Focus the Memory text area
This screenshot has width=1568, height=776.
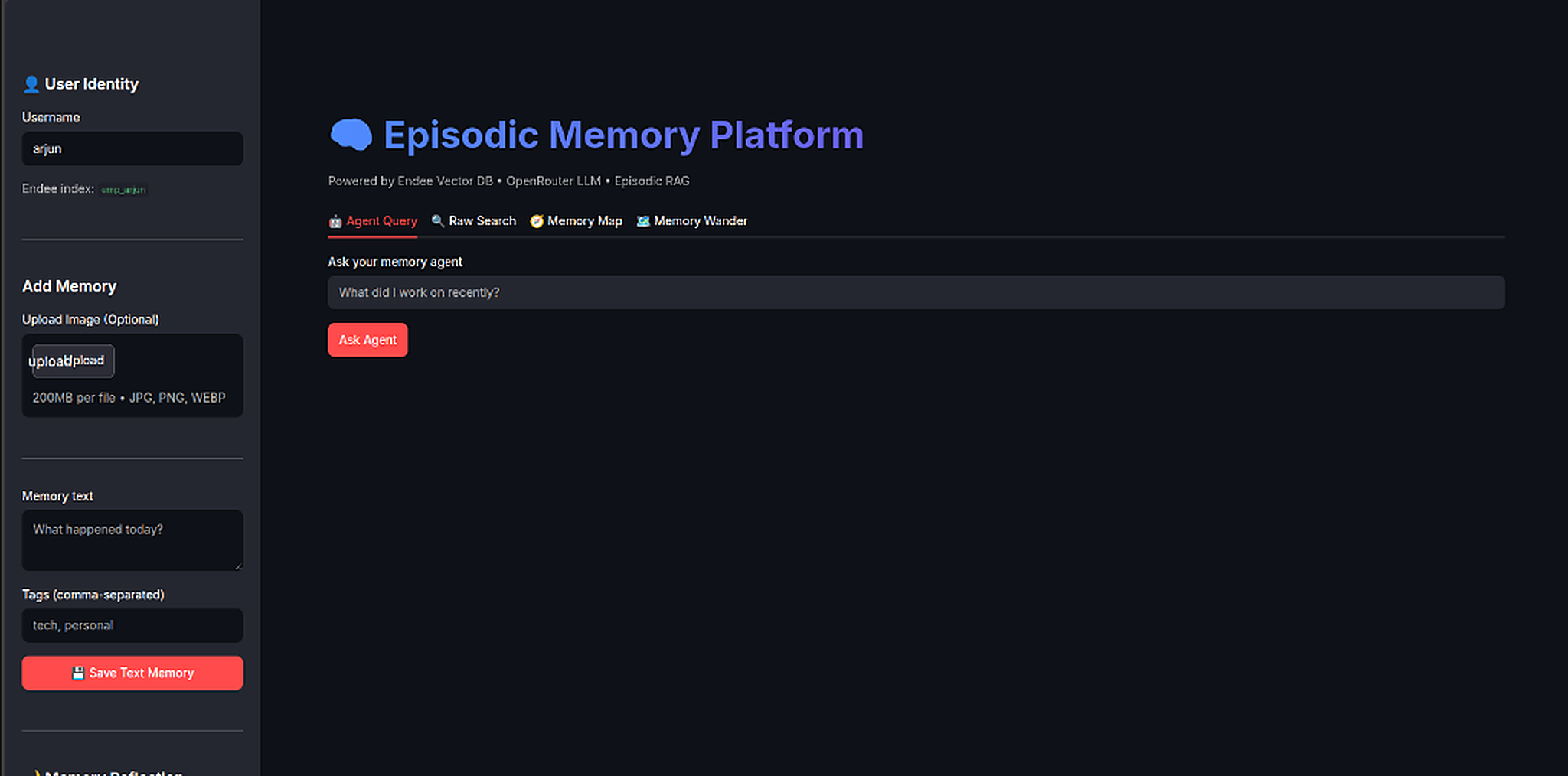coord(132,540)
